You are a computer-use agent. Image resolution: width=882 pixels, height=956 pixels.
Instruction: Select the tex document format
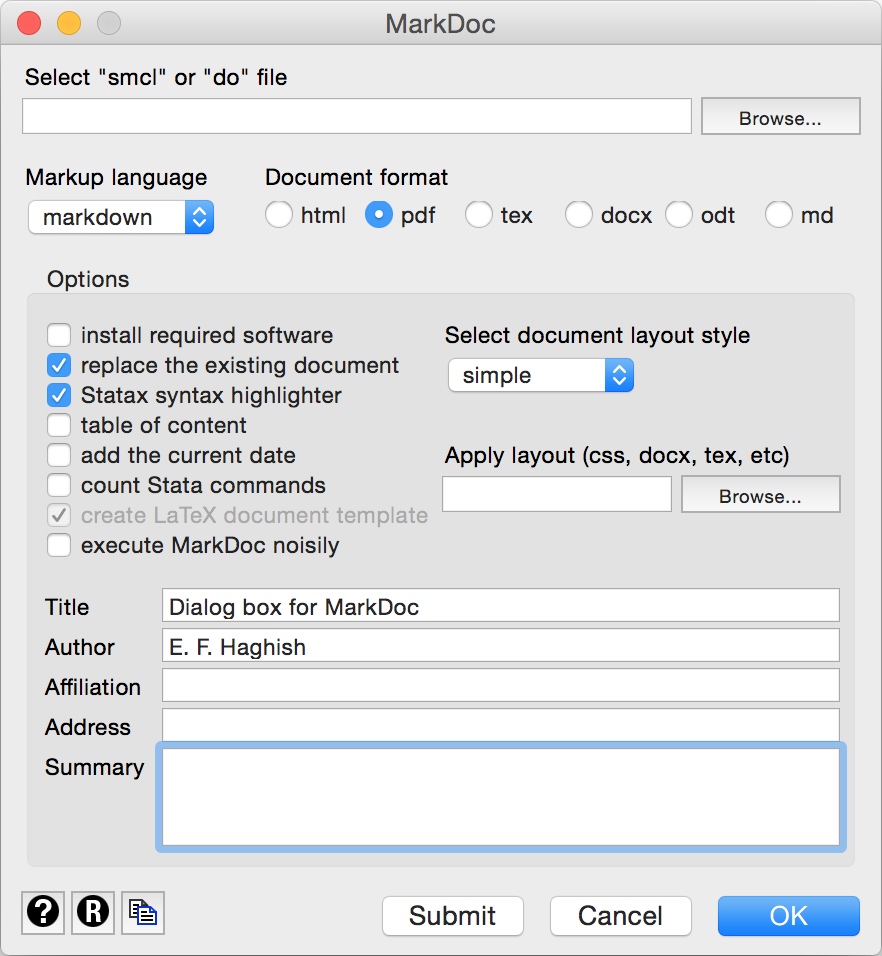[x=478, y=215]
